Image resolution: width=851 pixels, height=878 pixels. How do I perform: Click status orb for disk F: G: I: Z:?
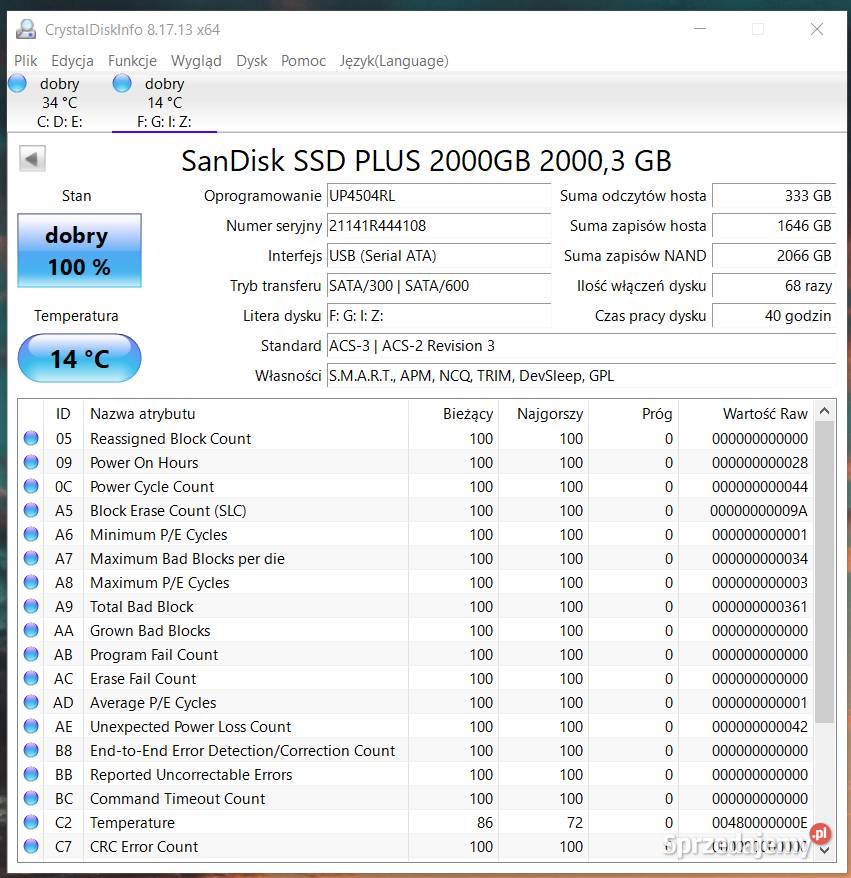122,83
